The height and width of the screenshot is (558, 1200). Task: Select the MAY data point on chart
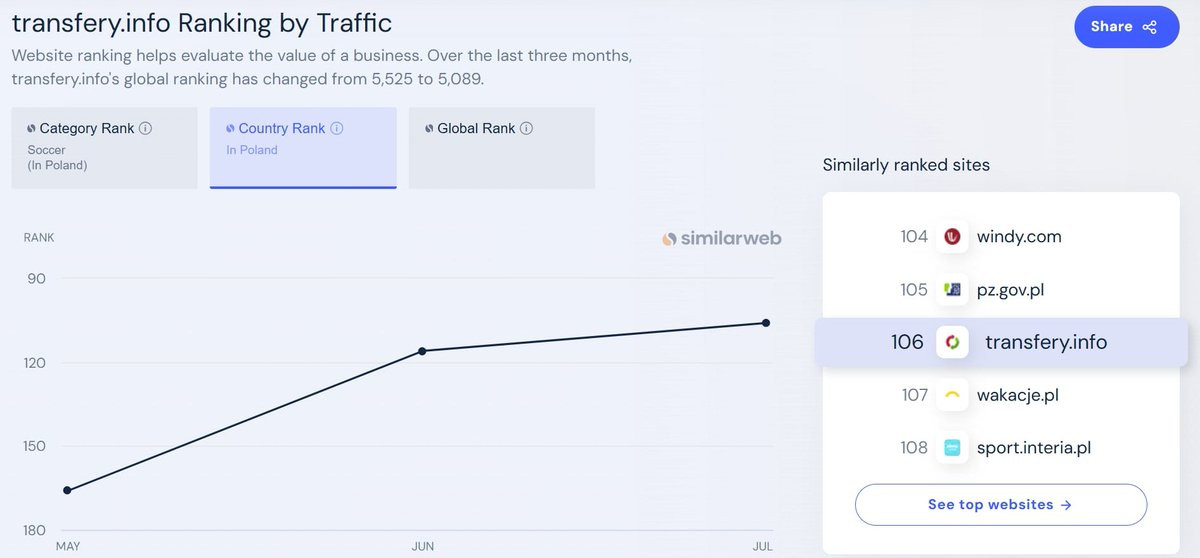67,490
